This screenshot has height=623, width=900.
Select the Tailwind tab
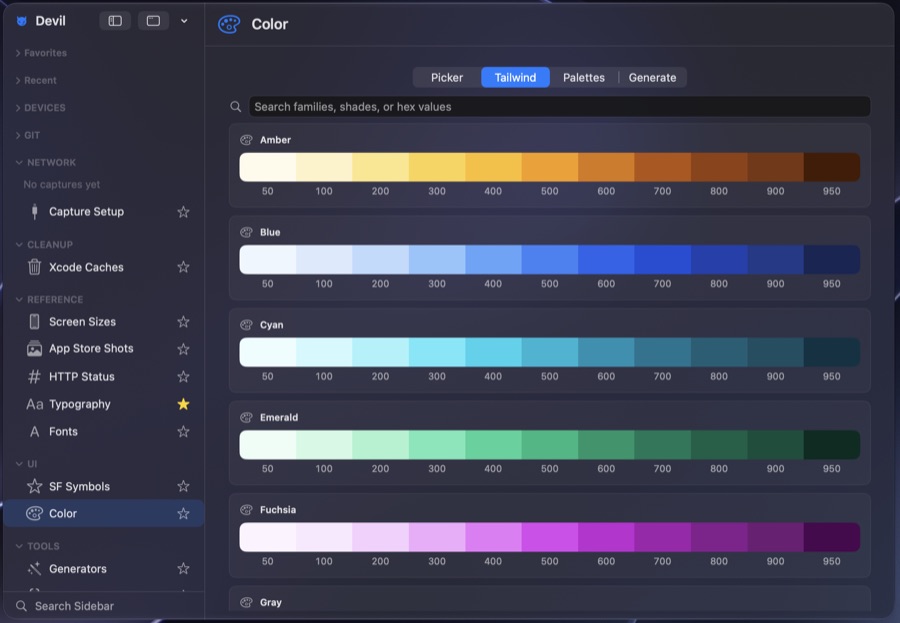coord(515,78)
